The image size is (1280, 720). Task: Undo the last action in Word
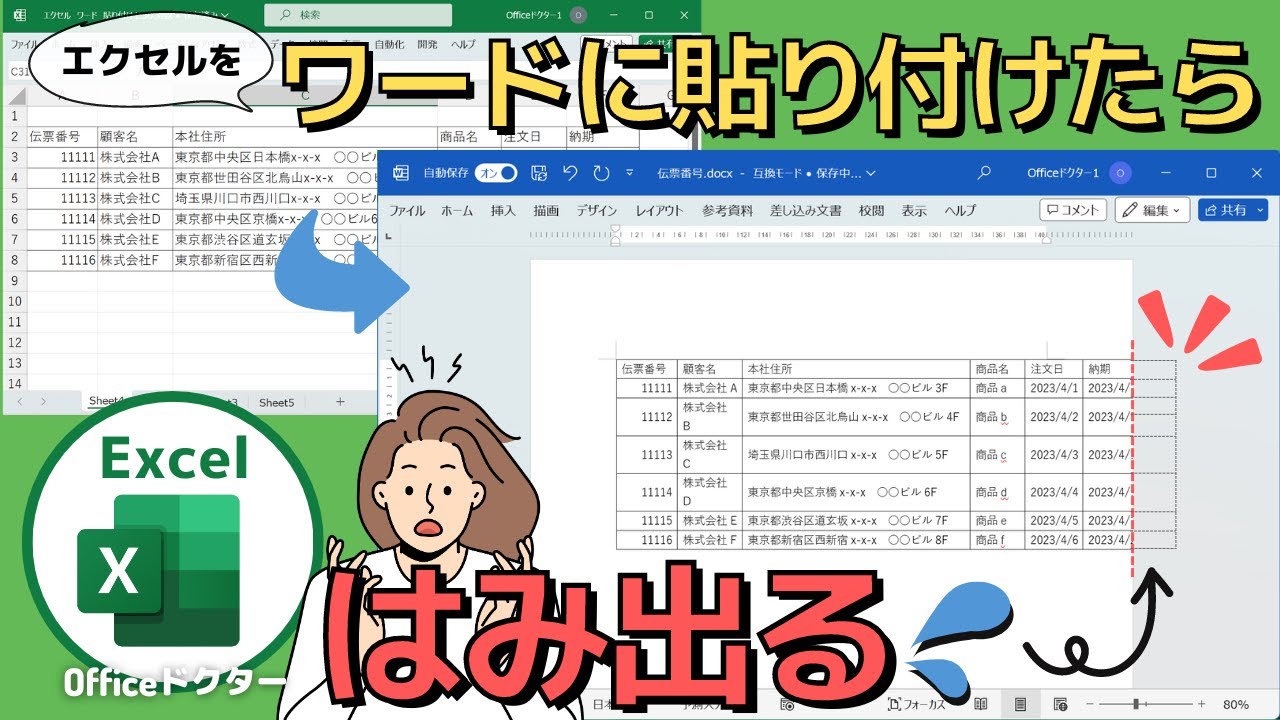[570, 173]
